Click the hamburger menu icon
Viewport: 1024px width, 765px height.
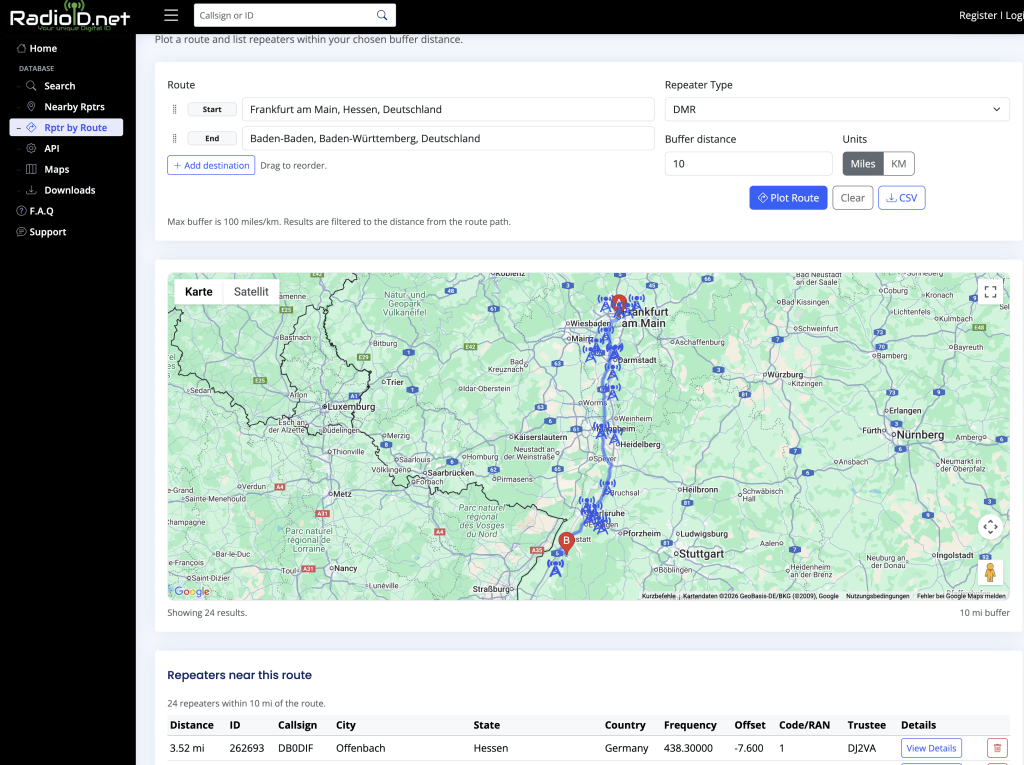coord(171,15)
